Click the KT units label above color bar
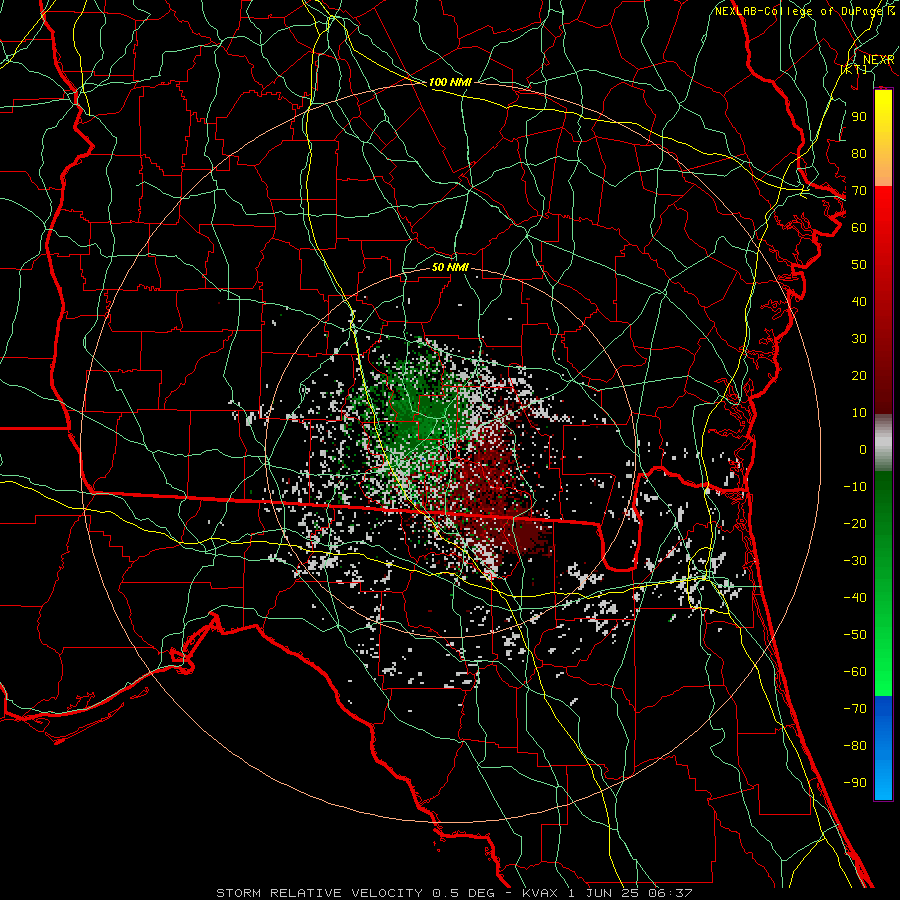Viewport: 900px width, 900px height. tap(854, 69)
